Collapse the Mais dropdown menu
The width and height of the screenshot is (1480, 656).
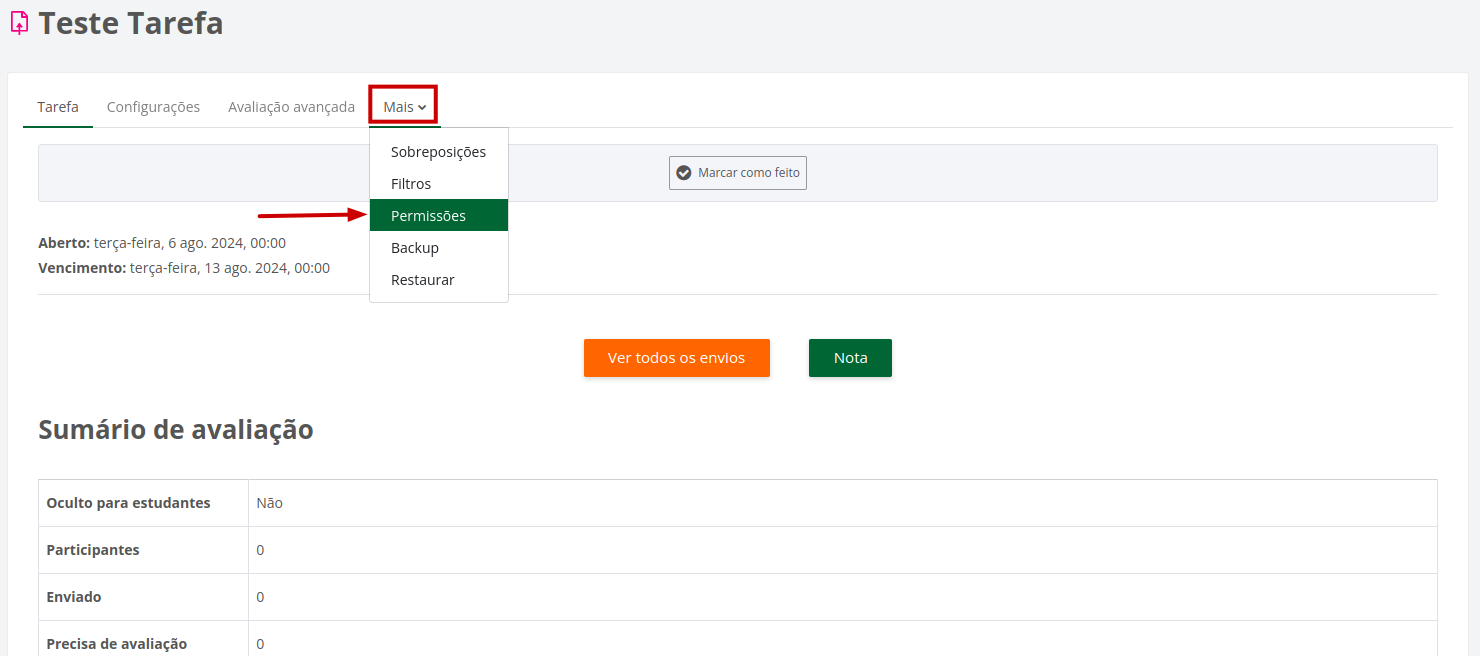(404, 107)
